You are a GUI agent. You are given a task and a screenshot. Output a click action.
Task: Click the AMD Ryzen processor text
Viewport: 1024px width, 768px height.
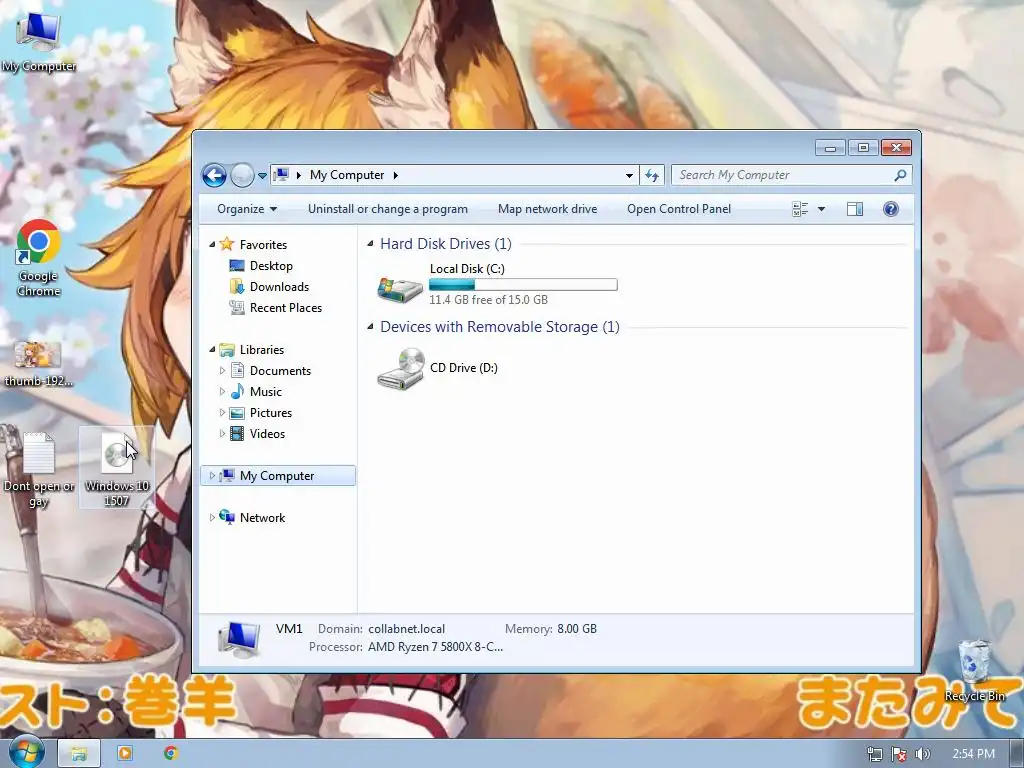tap(435, 647)
